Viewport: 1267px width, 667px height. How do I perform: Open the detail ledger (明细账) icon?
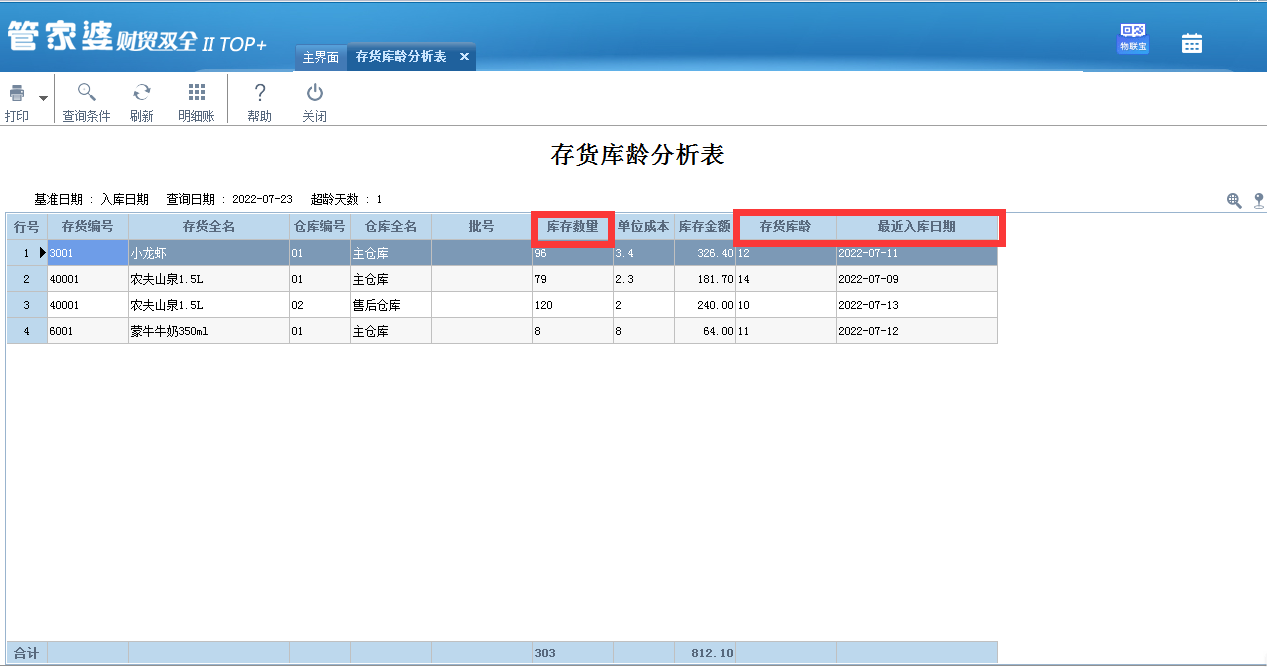[197, 93]
